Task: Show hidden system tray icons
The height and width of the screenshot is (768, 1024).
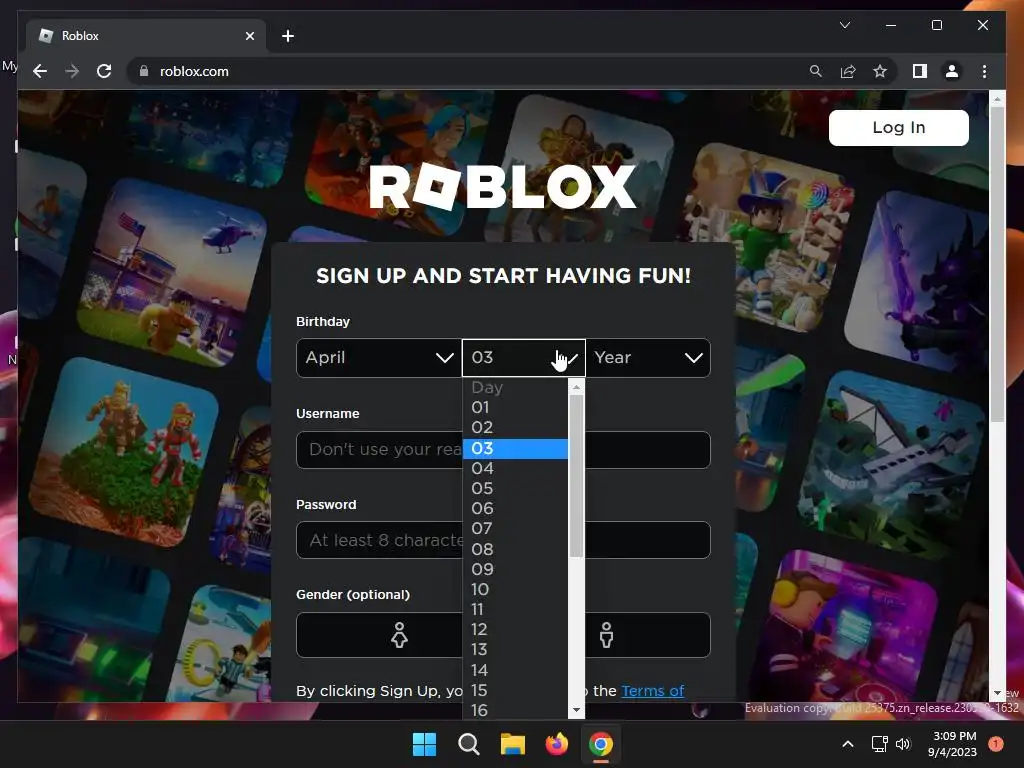Action: click(848, 744)
